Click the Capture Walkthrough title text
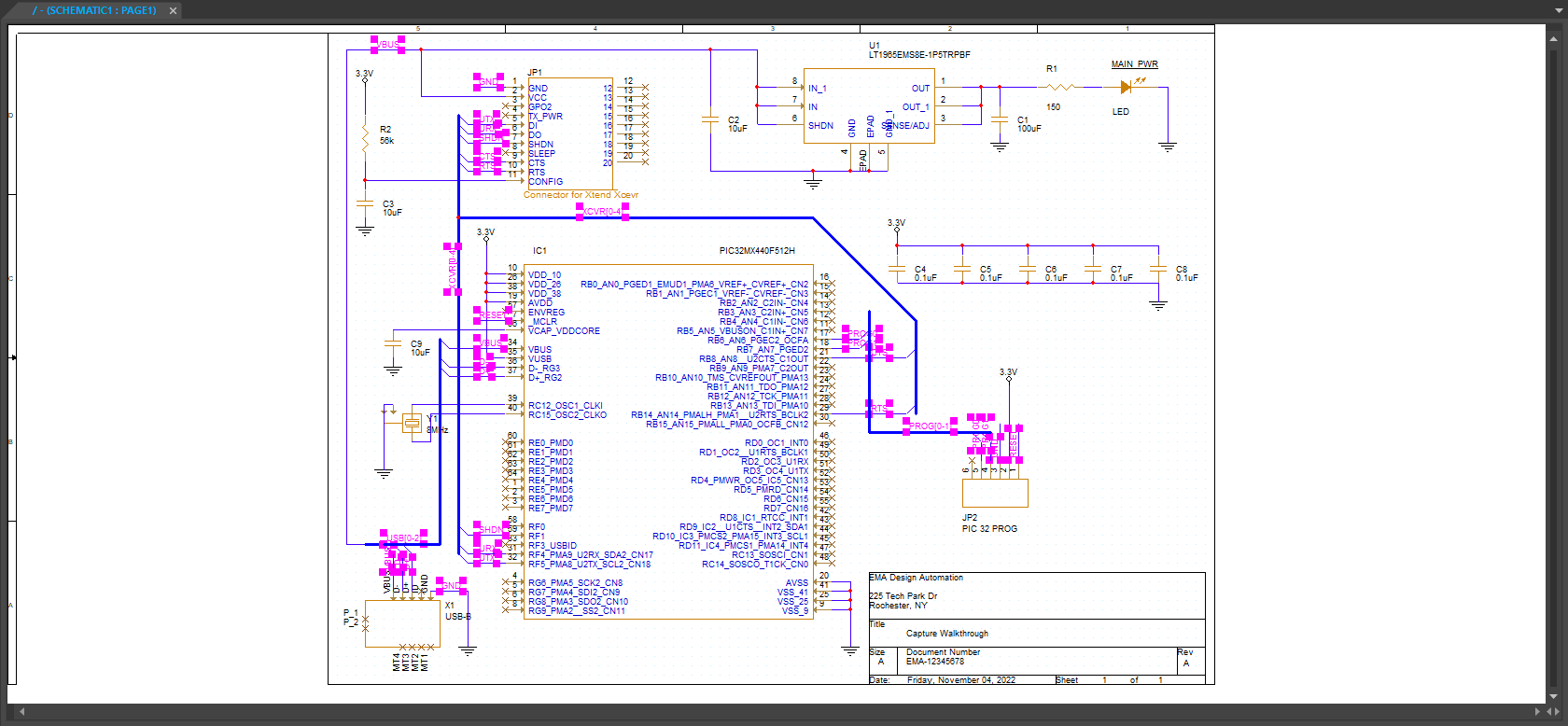The height and width of the screenshot is (726, 1568). pos(946,634)
